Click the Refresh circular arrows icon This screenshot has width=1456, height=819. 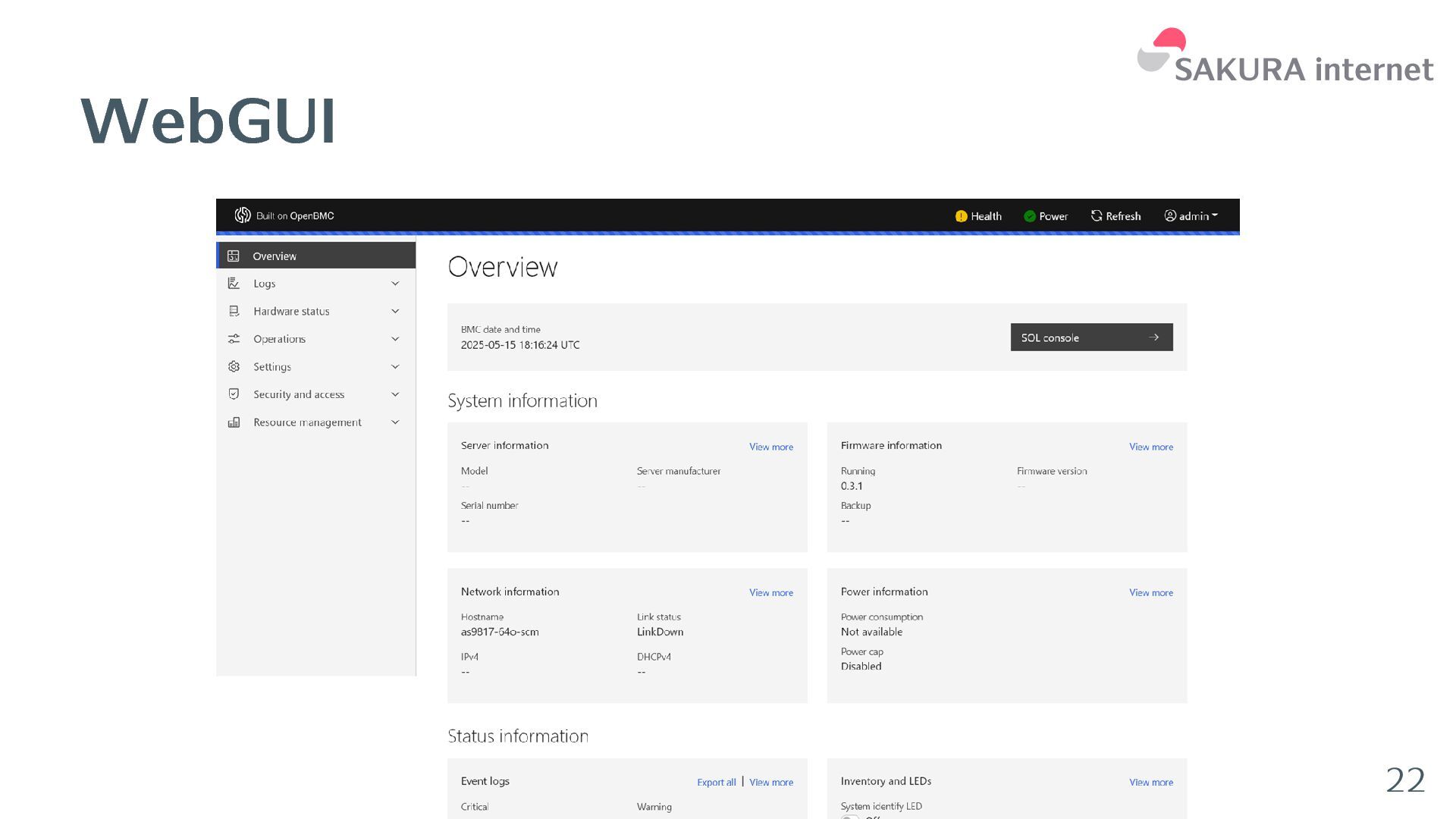(1096, 216)
